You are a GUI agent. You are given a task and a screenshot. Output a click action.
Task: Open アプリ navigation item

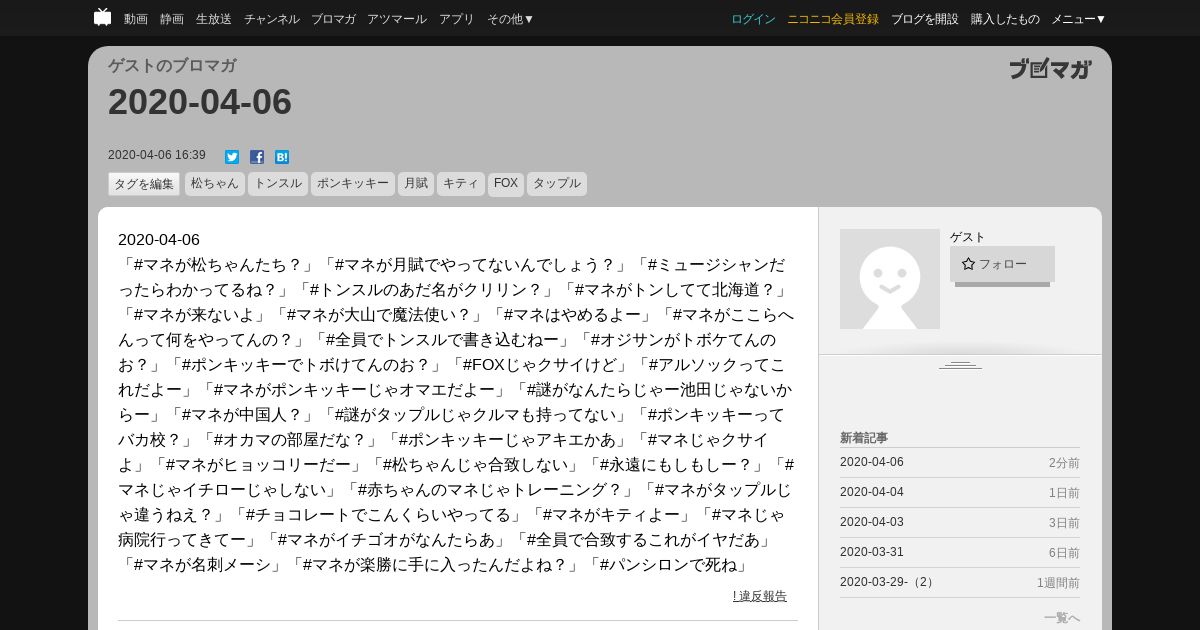tap(457, 19)
